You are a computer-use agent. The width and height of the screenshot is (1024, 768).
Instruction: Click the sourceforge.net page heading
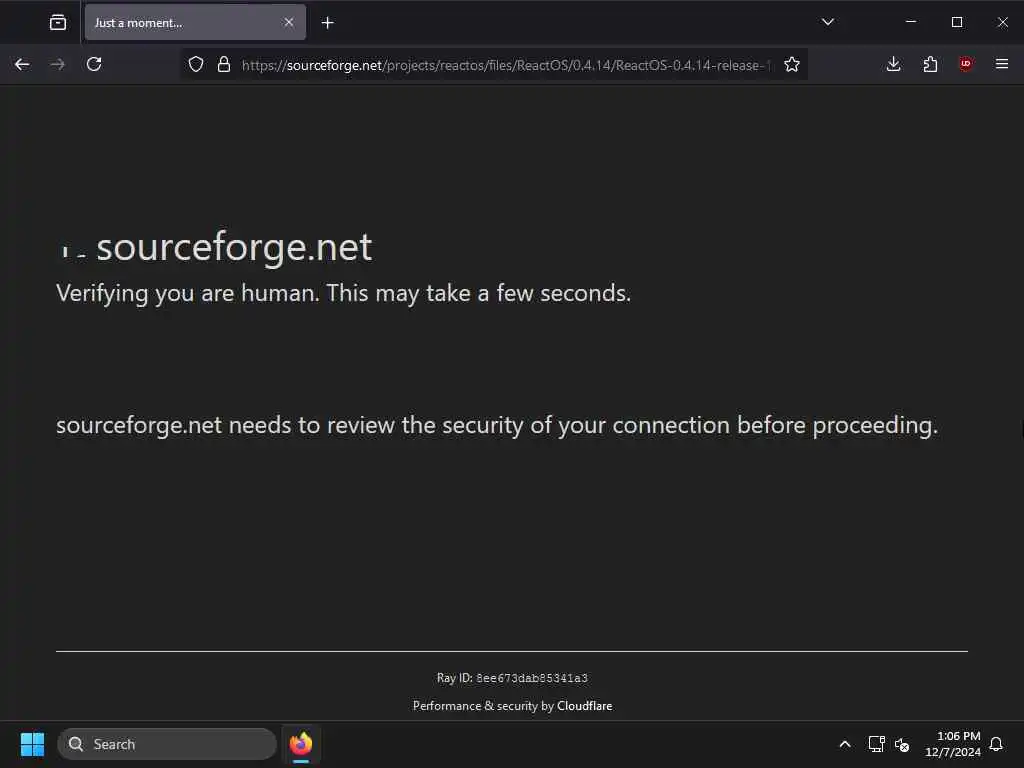pos(234,248)
